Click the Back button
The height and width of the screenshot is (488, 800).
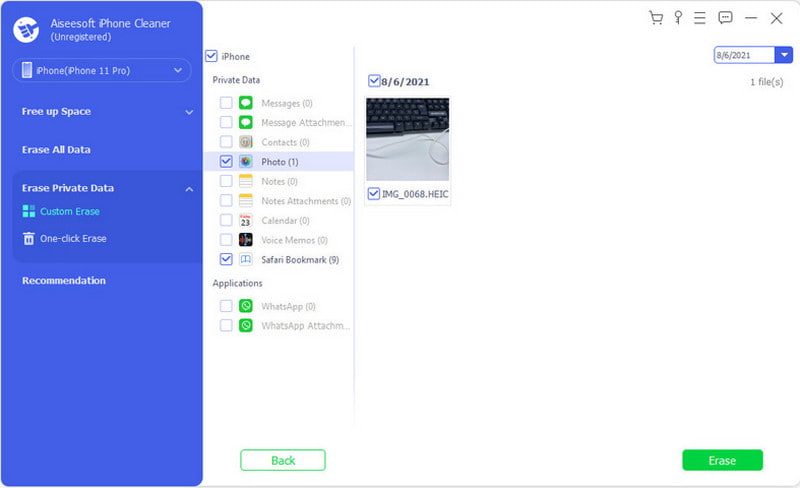pos(283,460)
